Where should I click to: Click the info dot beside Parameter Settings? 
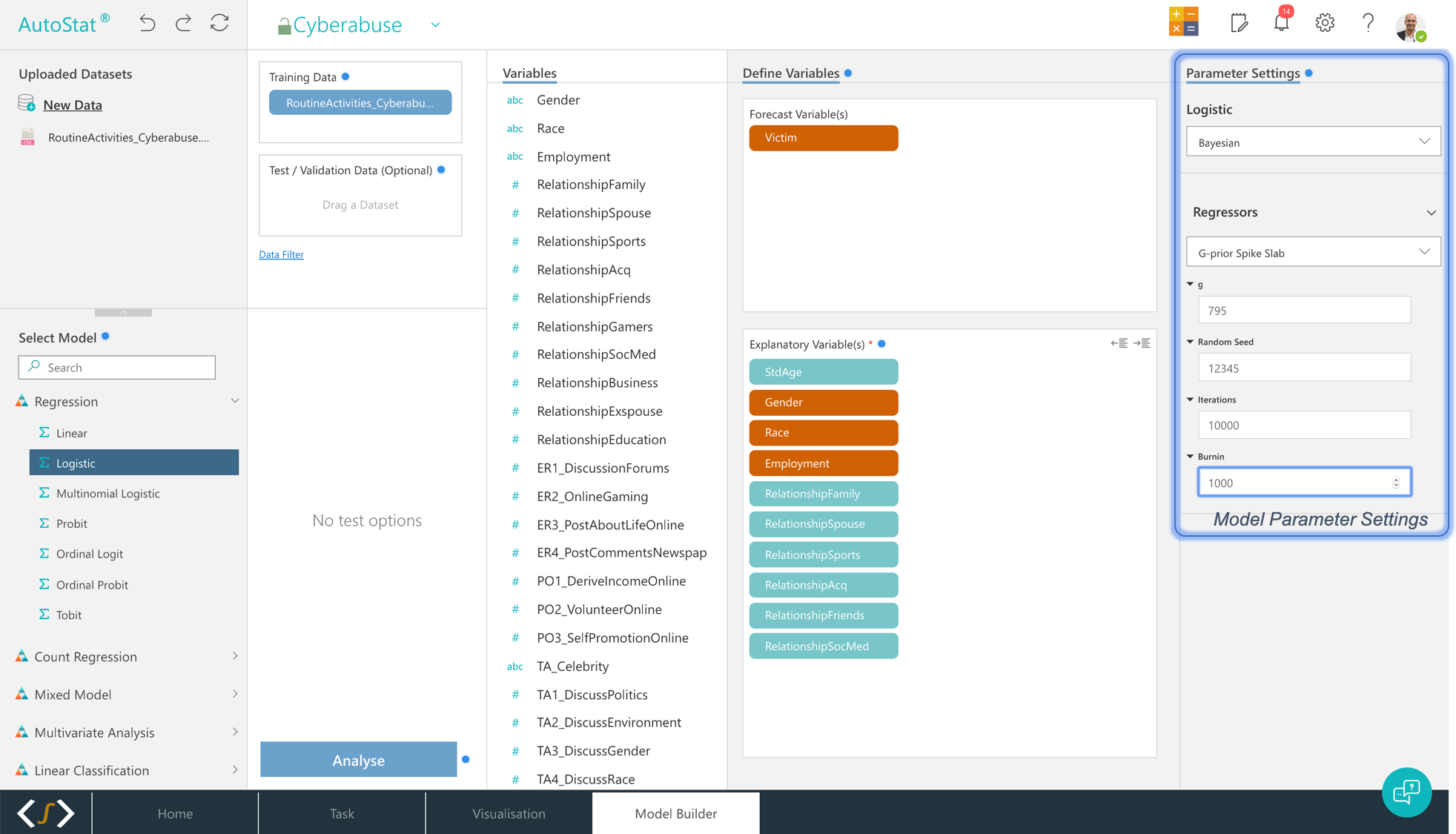1309,73
